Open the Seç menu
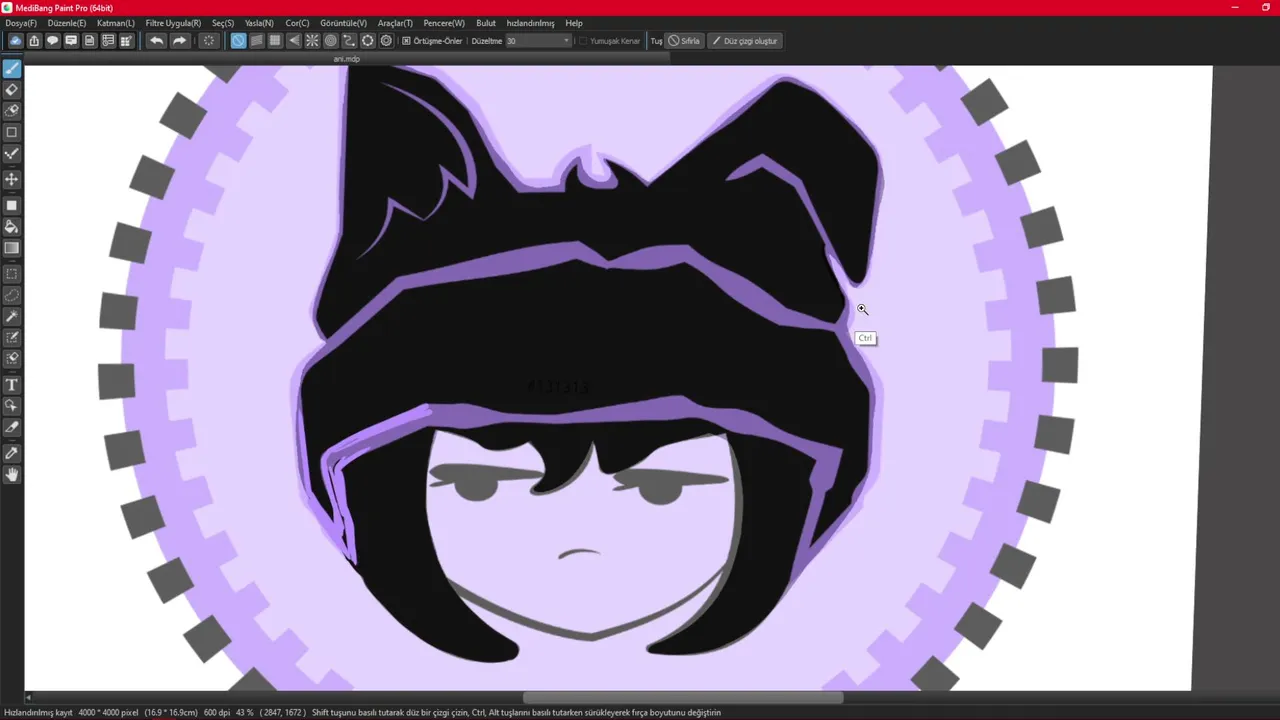This screenshot has height=720, width=1280. 223,23
